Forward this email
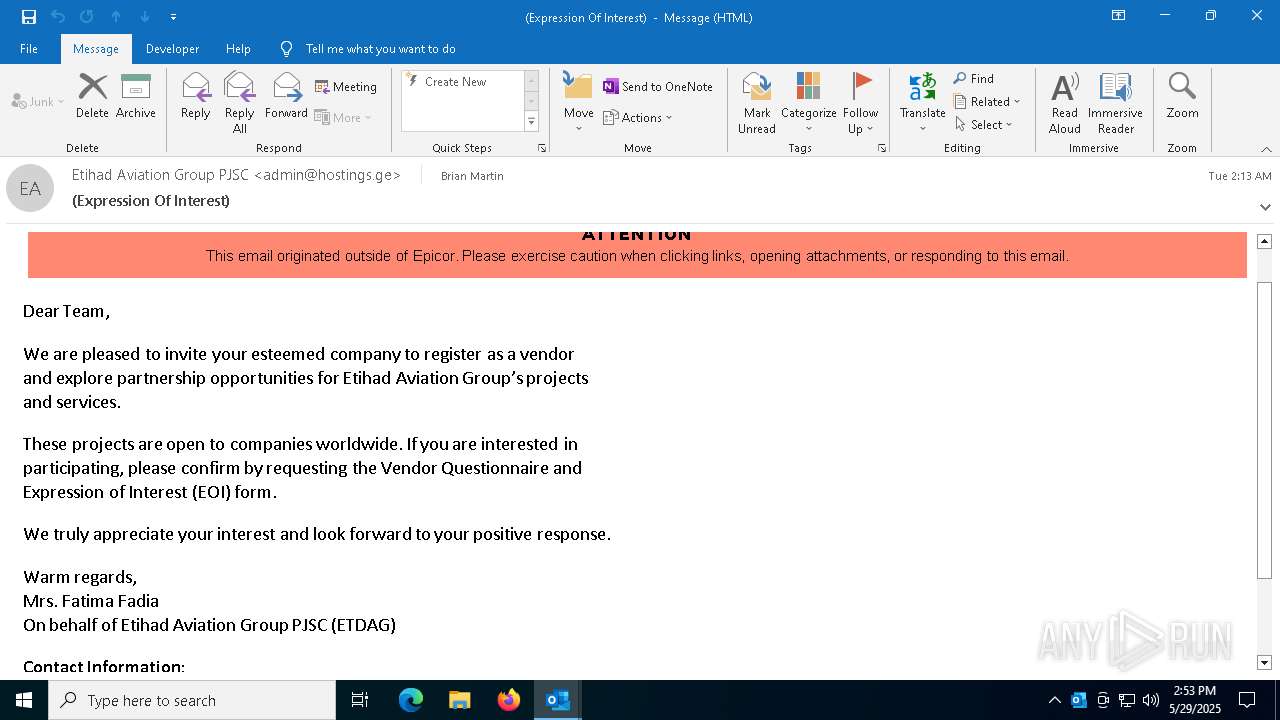The height and width of the screenshot is (720, 1280). (x=286, y=96)
